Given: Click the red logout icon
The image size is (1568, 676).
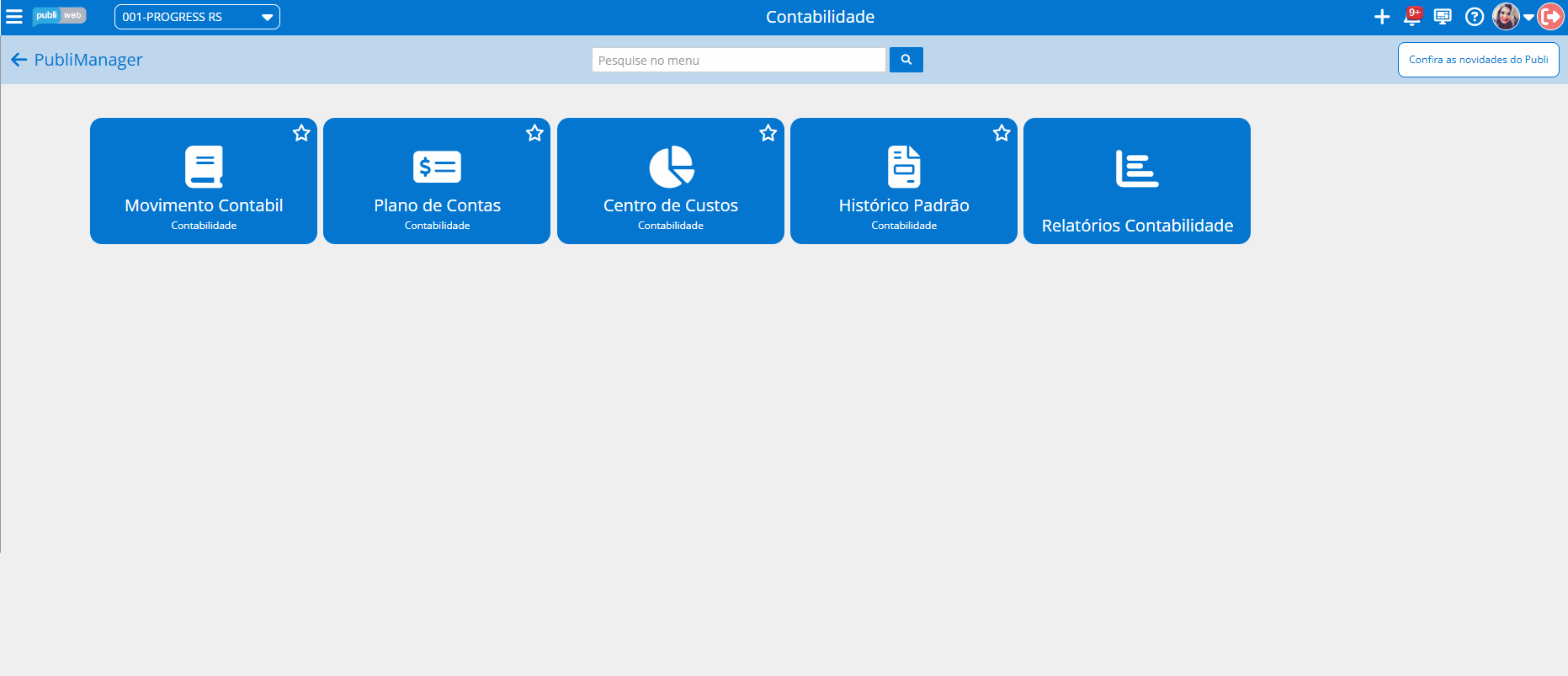Looking at the screenshot, I should (1550, 16).
